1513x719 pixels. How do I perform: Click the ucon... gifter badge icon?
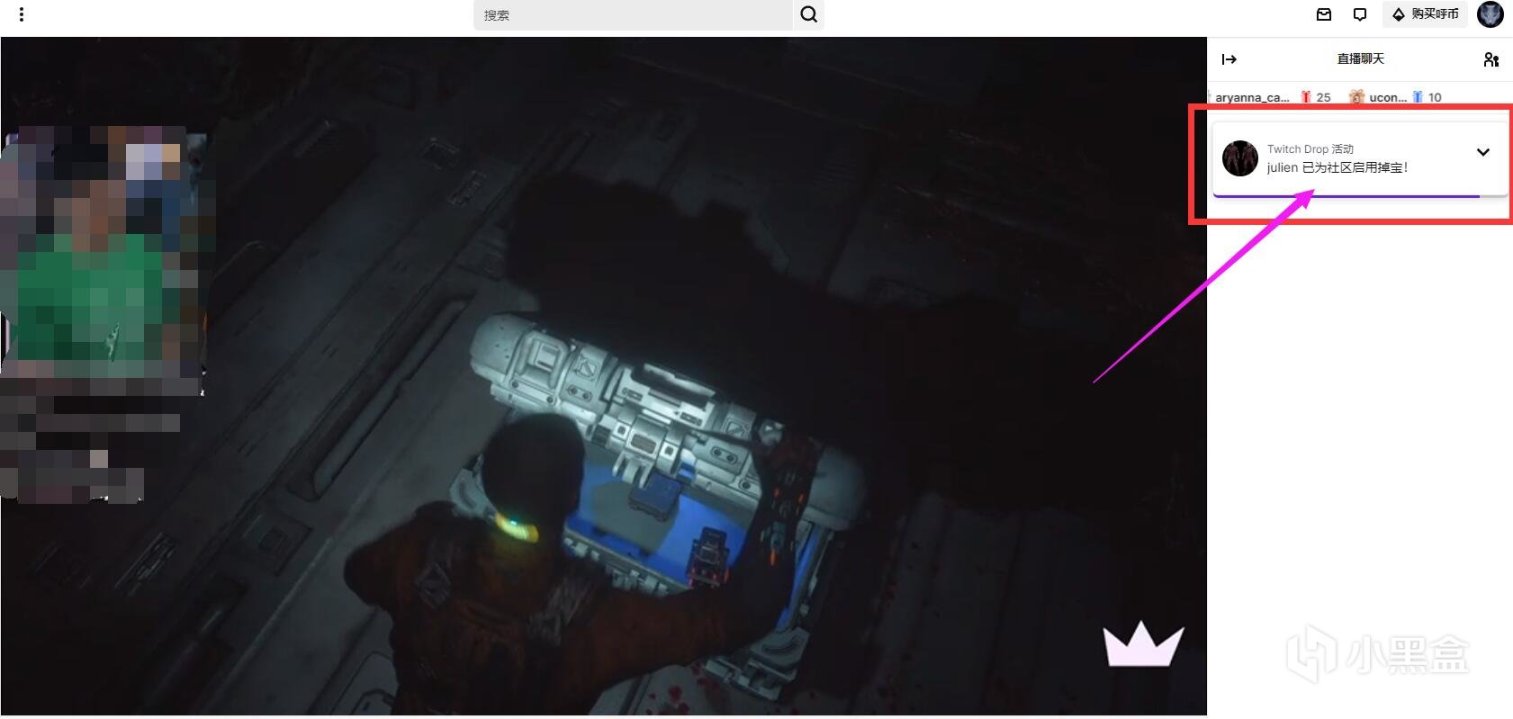coord(1357,97)
